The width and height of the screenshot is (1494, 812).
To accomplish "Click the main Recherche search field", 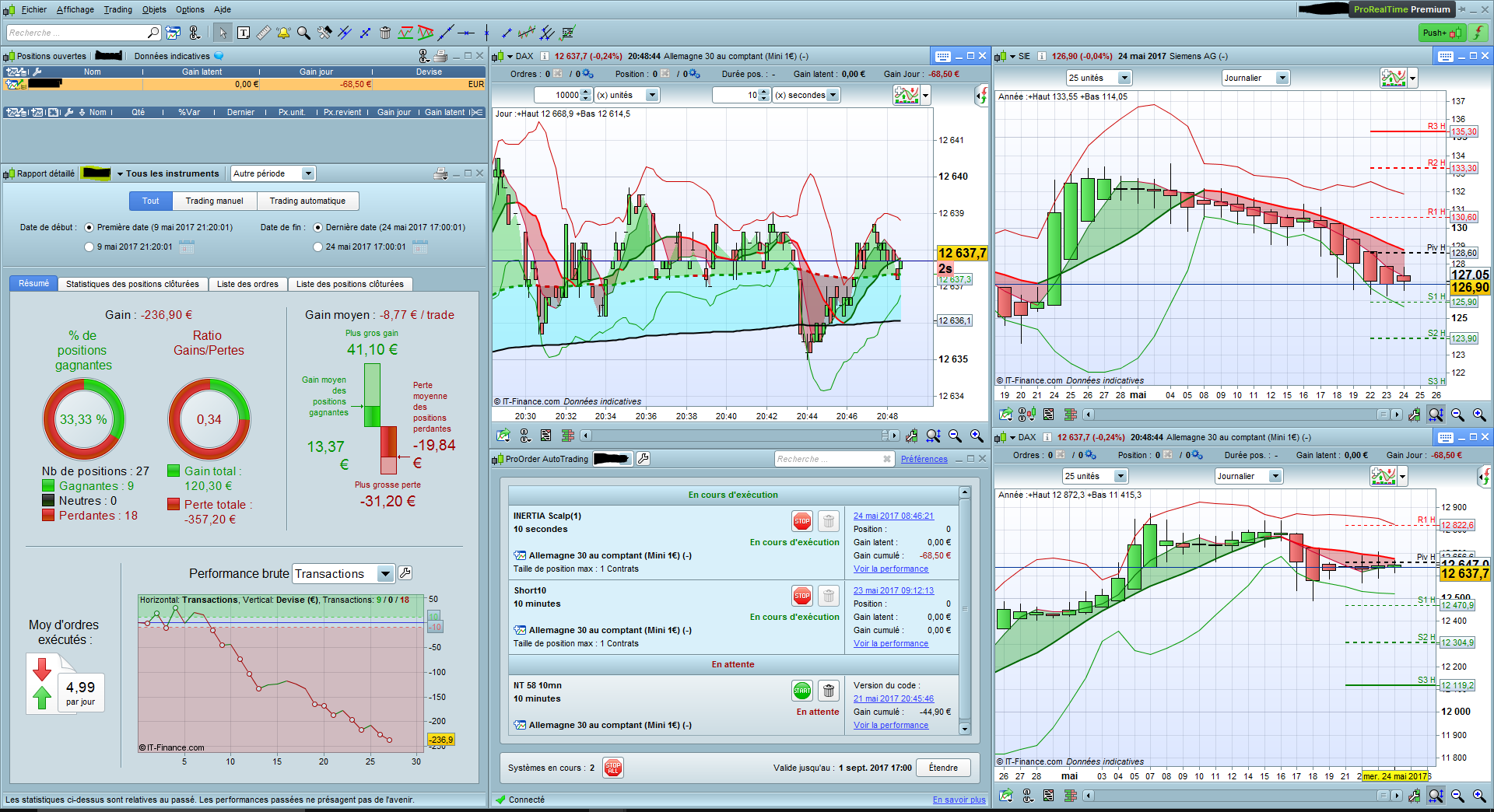I will pos(83,33).
